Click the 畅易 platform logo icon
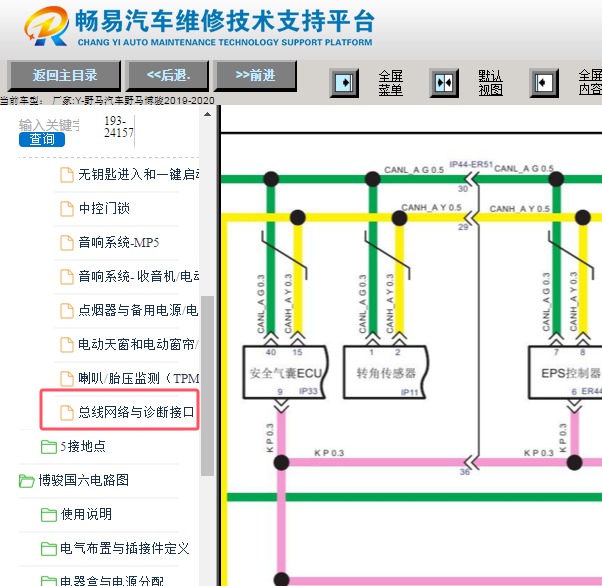Viewport: 602px width, 586px height. 46,26
